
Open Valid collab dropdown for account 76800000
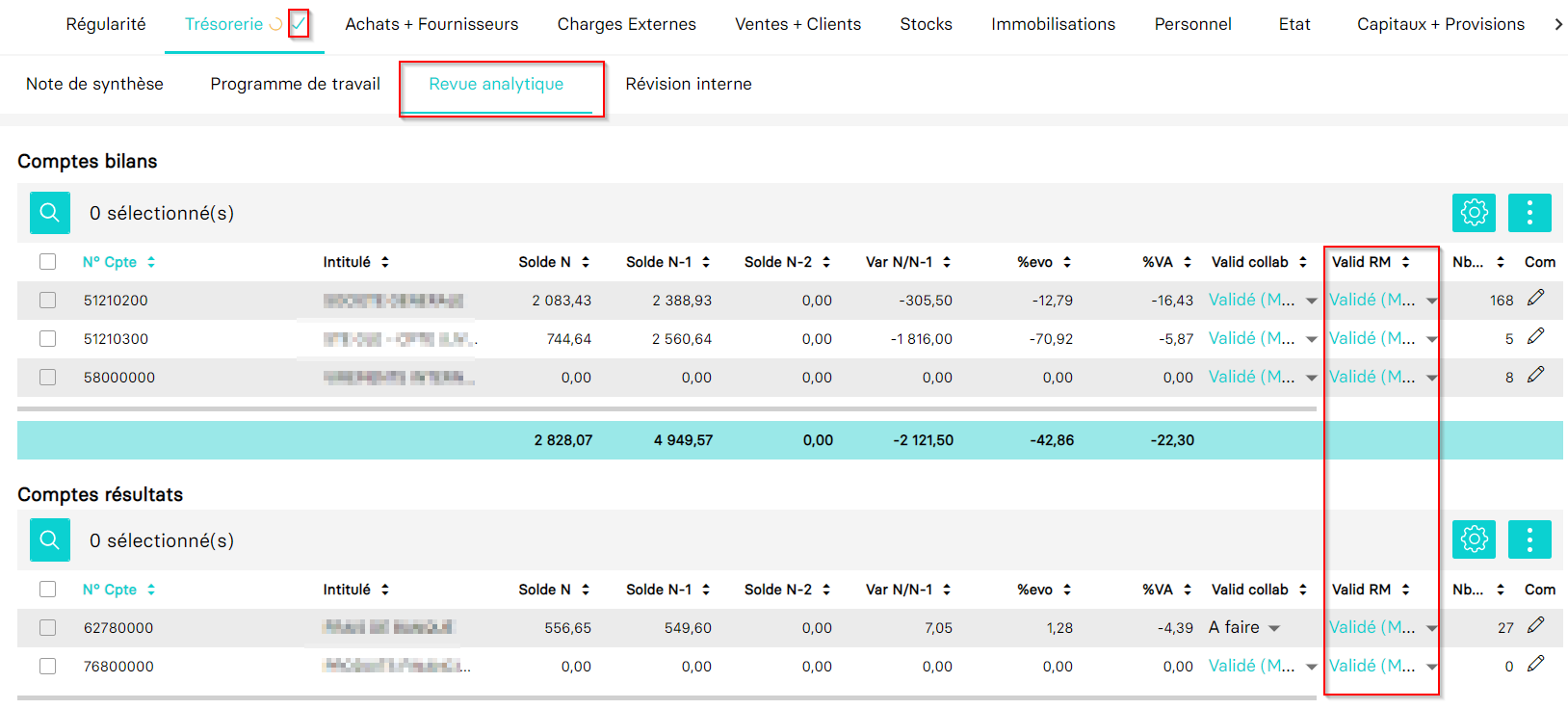click(x=1263, y=666)
